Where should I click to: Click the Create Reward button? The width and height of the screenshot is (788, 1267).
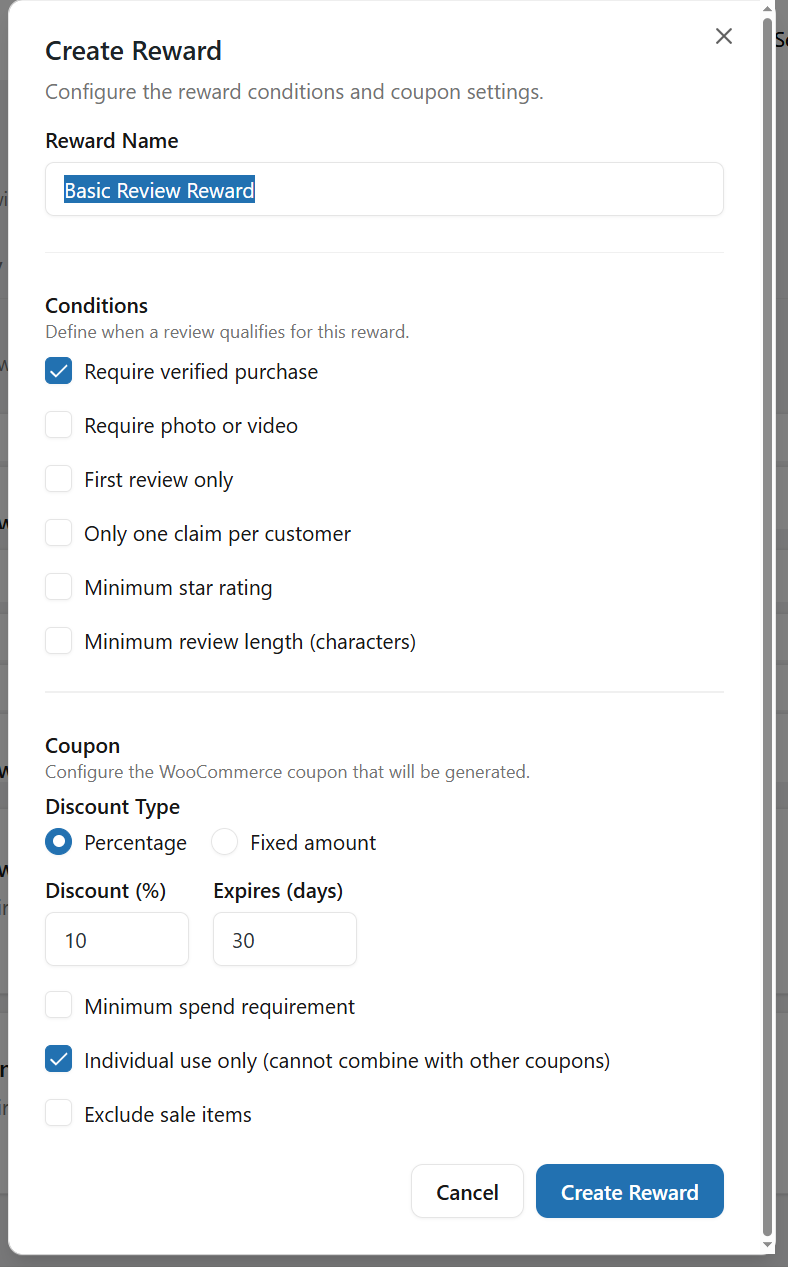pyautogui.click(x=629, y=1192)
